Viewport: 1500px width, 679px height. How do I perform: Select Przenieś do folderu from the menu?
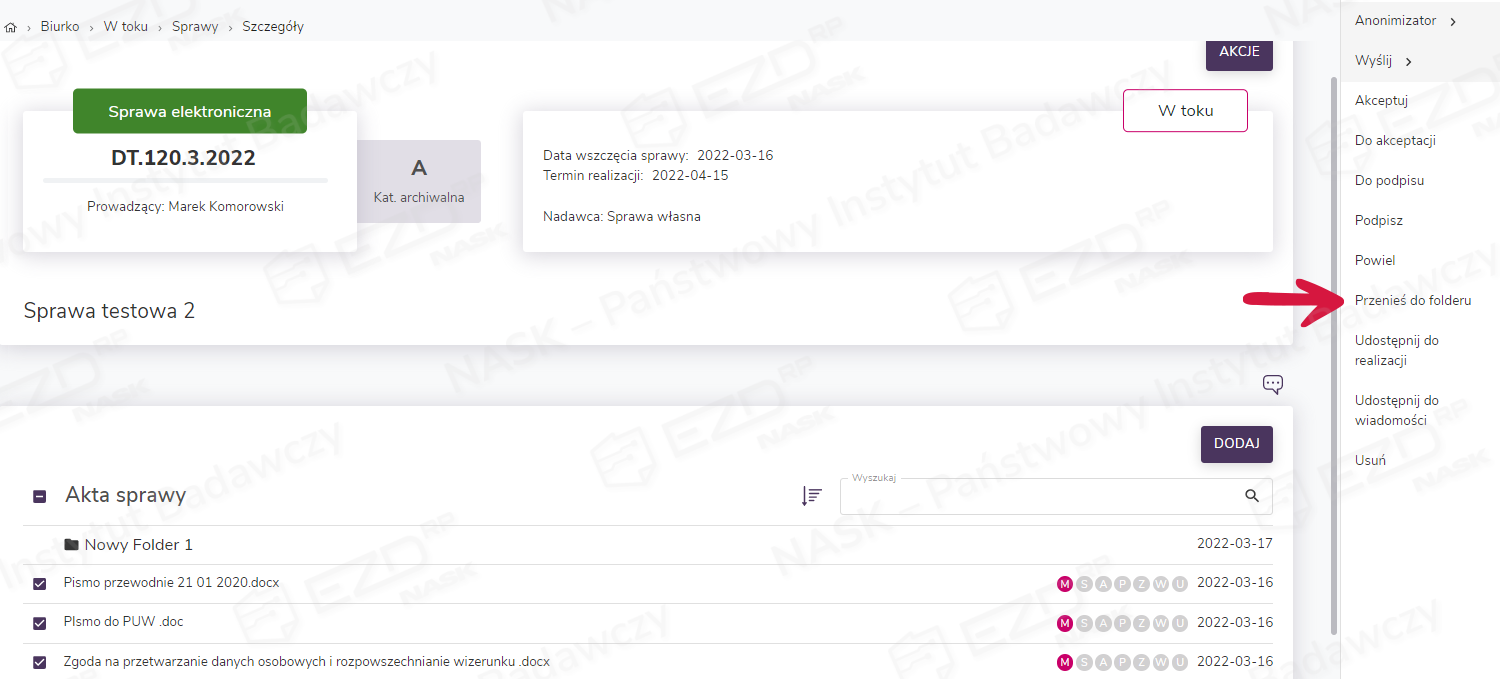(1412, 300)
